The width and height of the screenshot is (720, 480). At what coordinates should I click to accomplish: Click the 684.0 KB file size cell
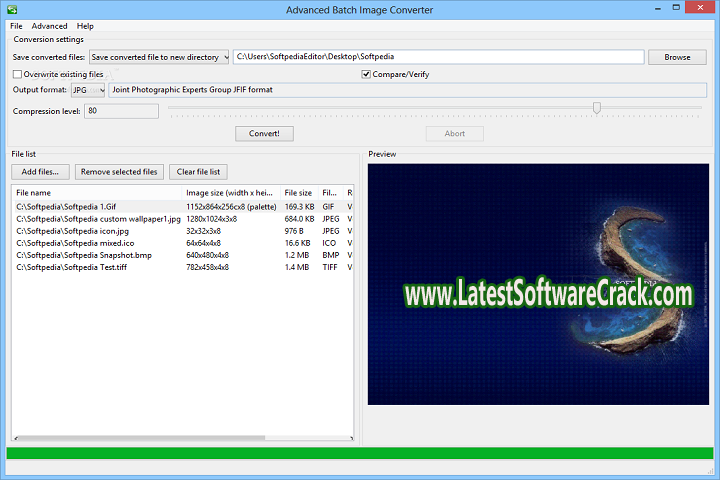click(x=299, y=219)
